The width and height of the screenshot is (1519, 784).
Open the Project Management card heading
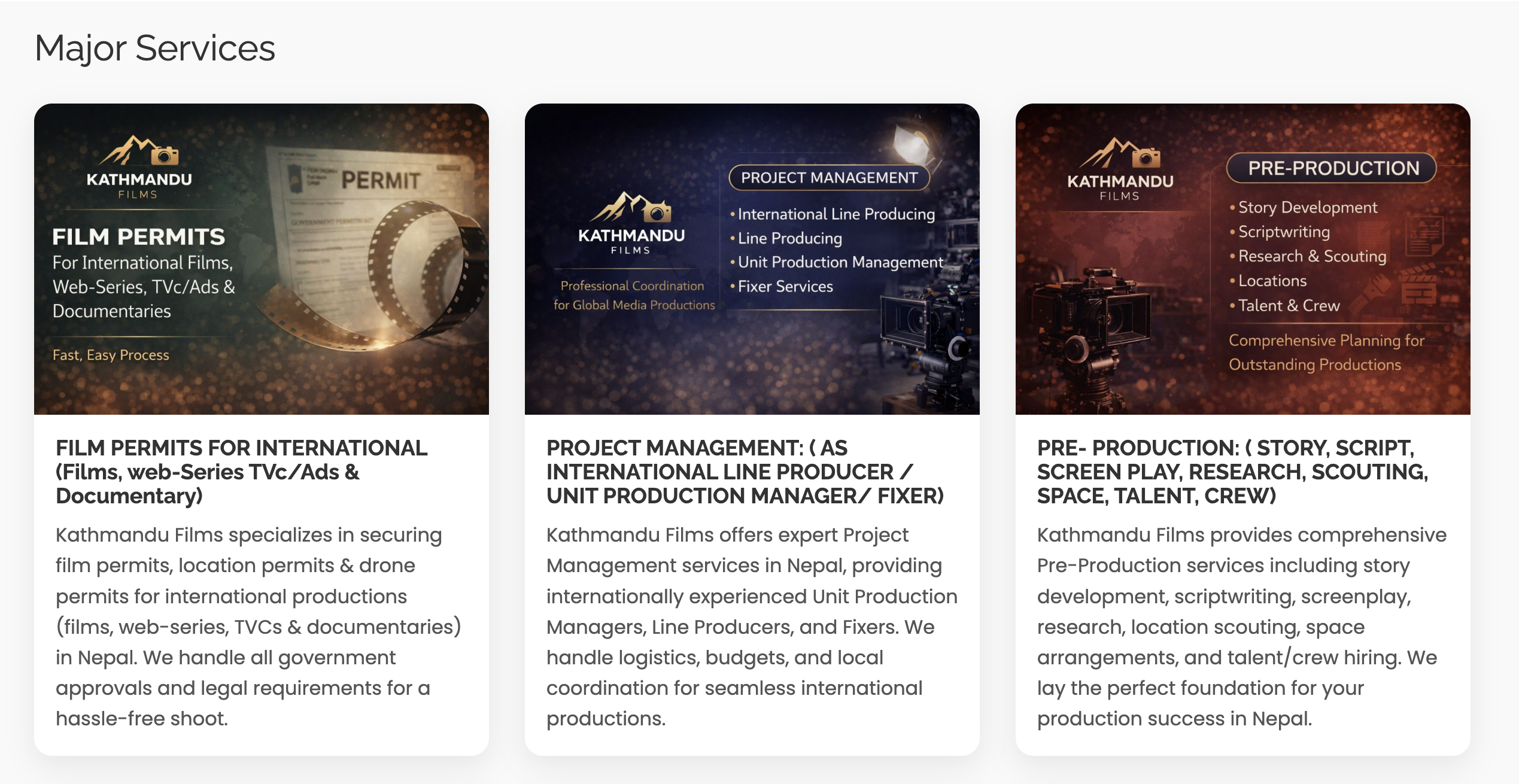tap(745, 472)
